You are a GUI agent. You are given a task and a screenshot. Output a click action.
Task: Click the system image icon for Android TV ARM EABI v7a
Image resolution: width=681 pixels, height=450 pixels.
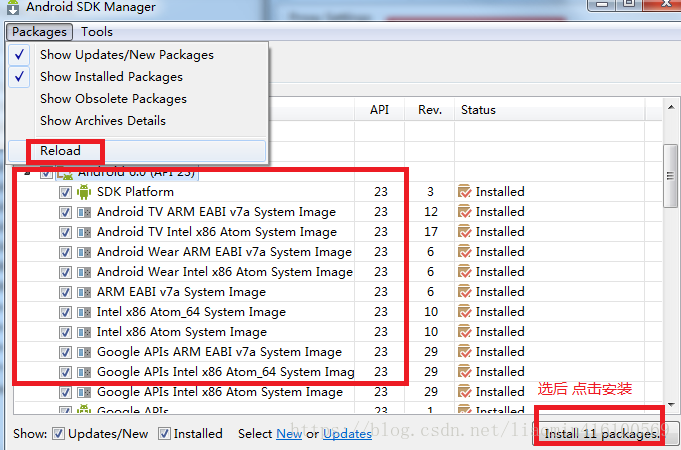(x=84, y=212)
